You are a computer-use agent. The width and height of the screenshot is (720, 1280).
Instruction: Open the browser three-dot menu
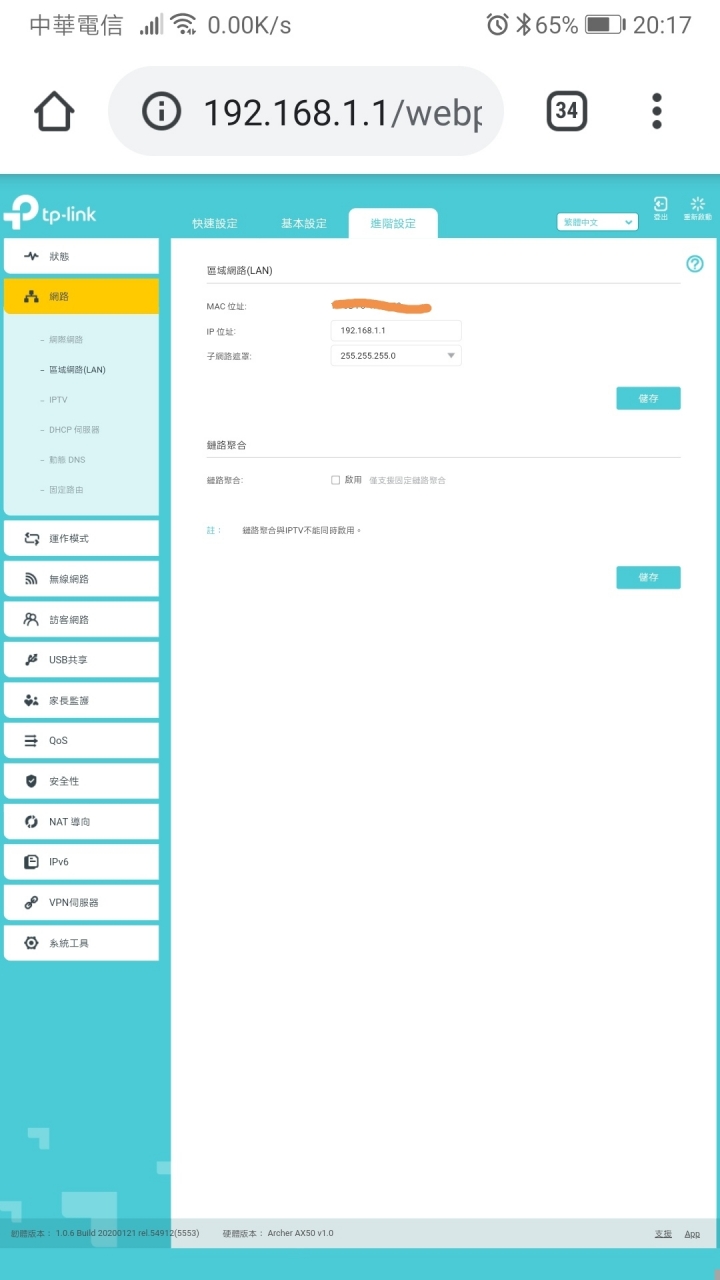pyautogui.click(x=657, y=111)
